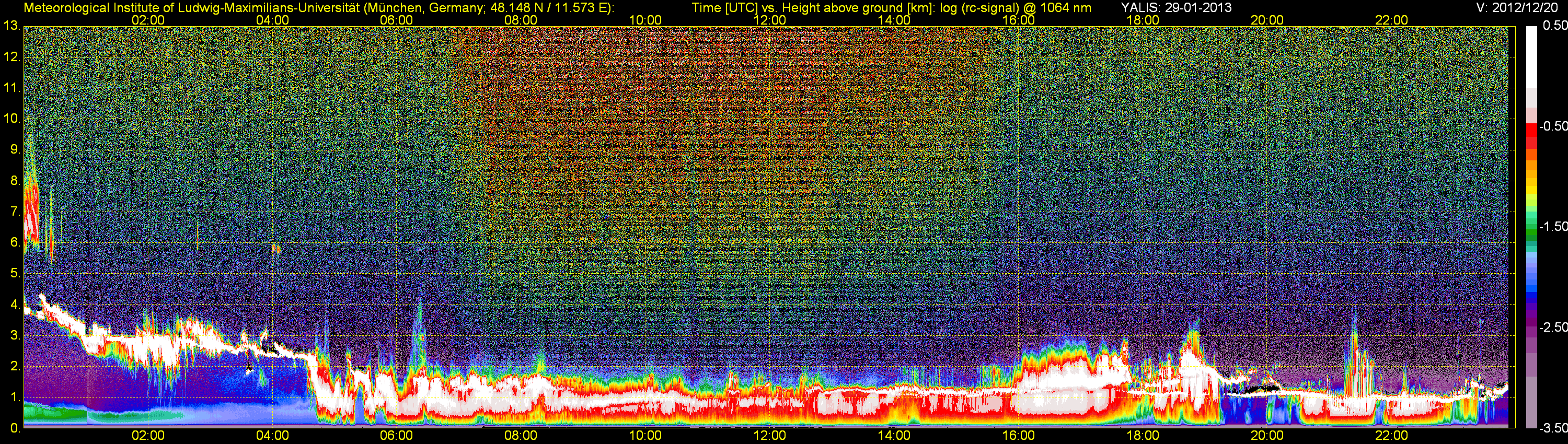Click the '16:00' label on the top time axis
Screen dimensions: 1568x444
pos(1018,20)
